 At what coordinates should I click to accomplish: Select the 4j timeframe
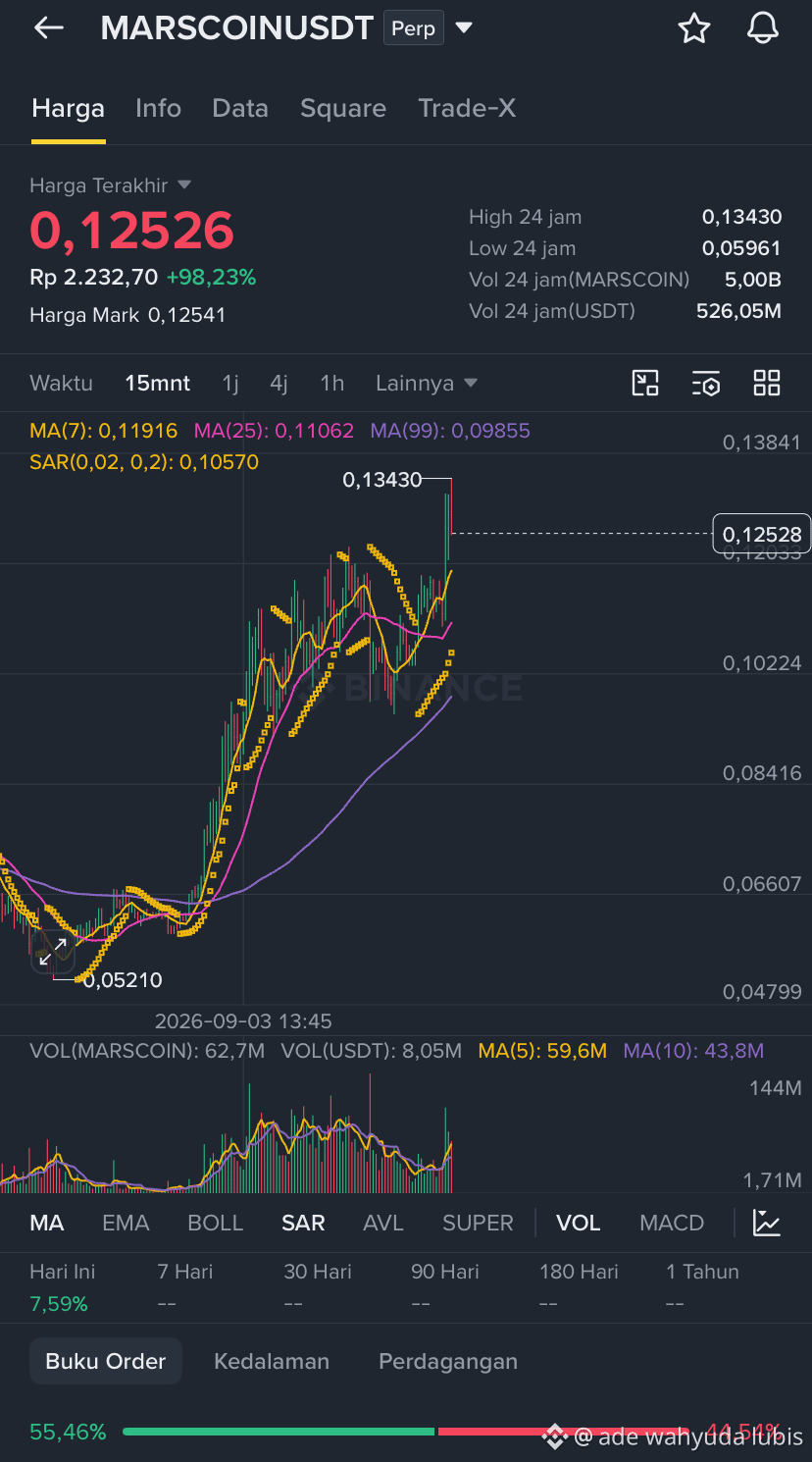279,383
